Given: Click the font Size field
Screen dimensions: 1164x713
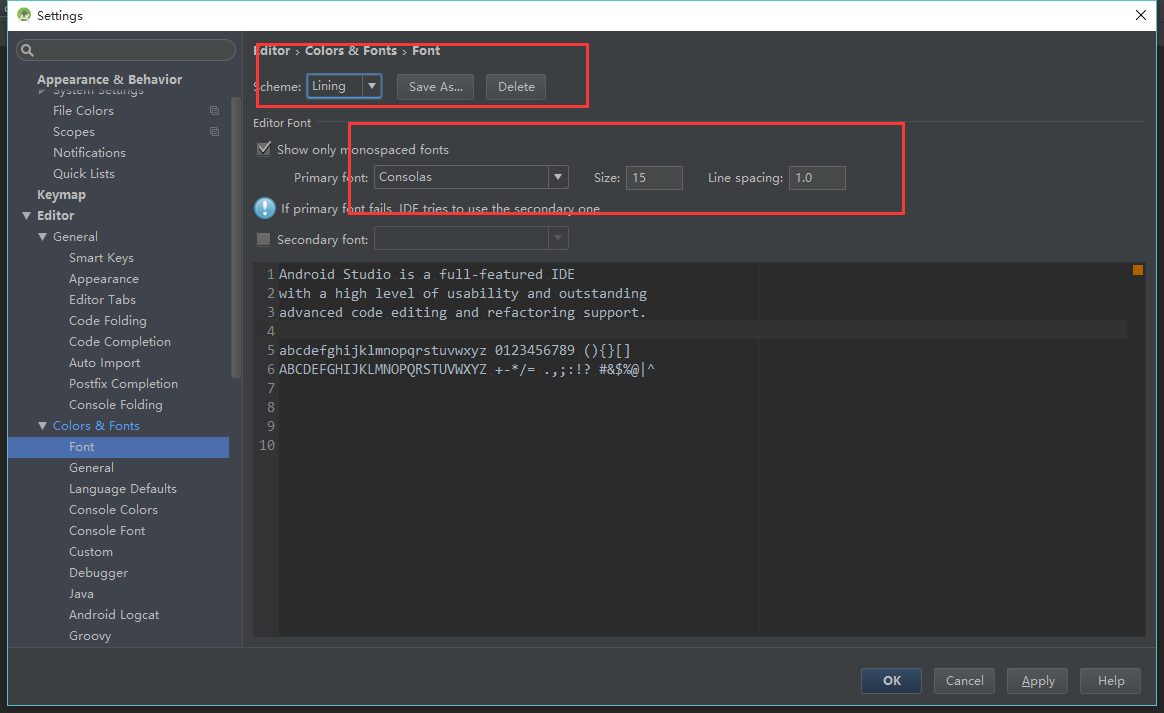Looking at the screenshot, I should coord(654,178).
